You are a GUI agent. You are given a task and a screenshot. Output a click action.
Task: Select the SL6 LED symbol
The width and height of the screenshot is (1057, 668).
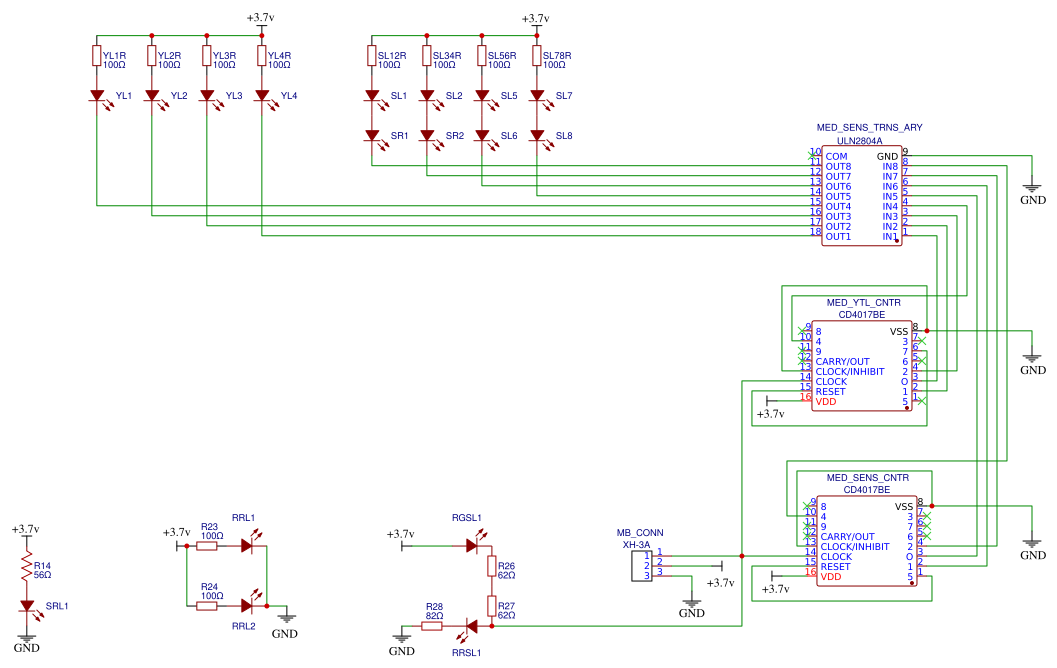pos(482,136)
